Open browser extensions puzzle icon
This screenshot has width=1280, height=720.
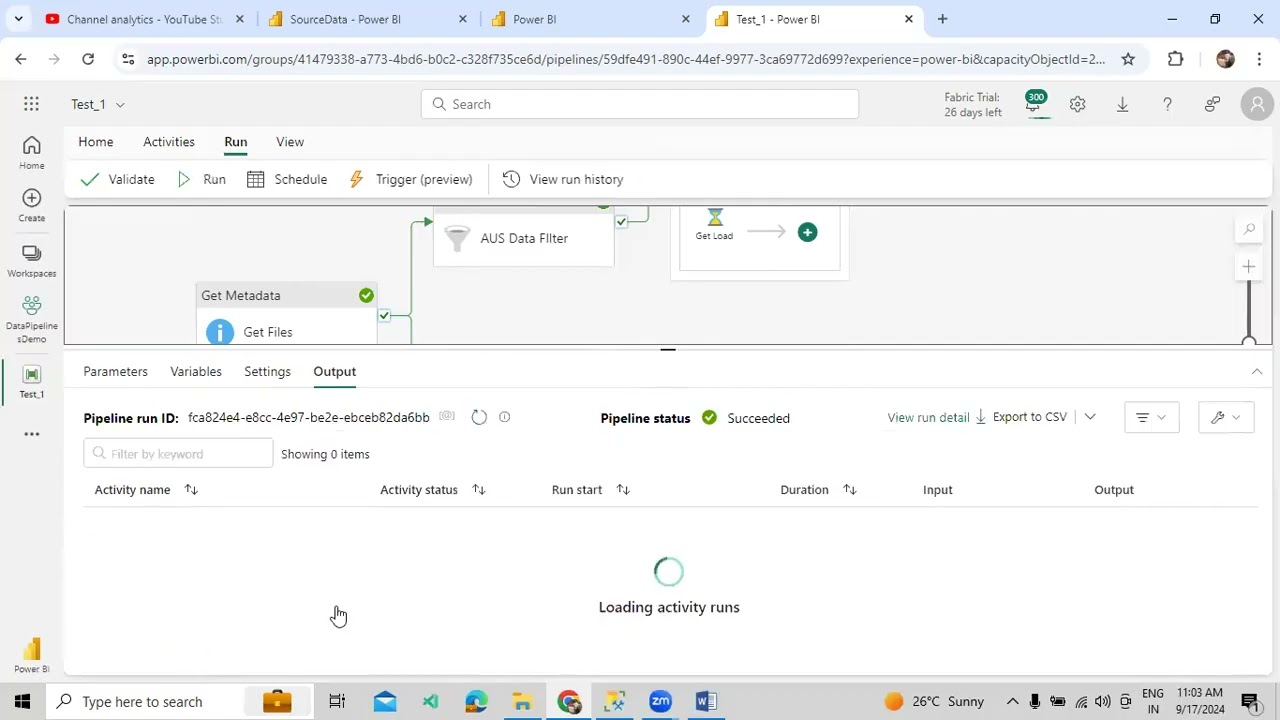(x=1175, y=59)
